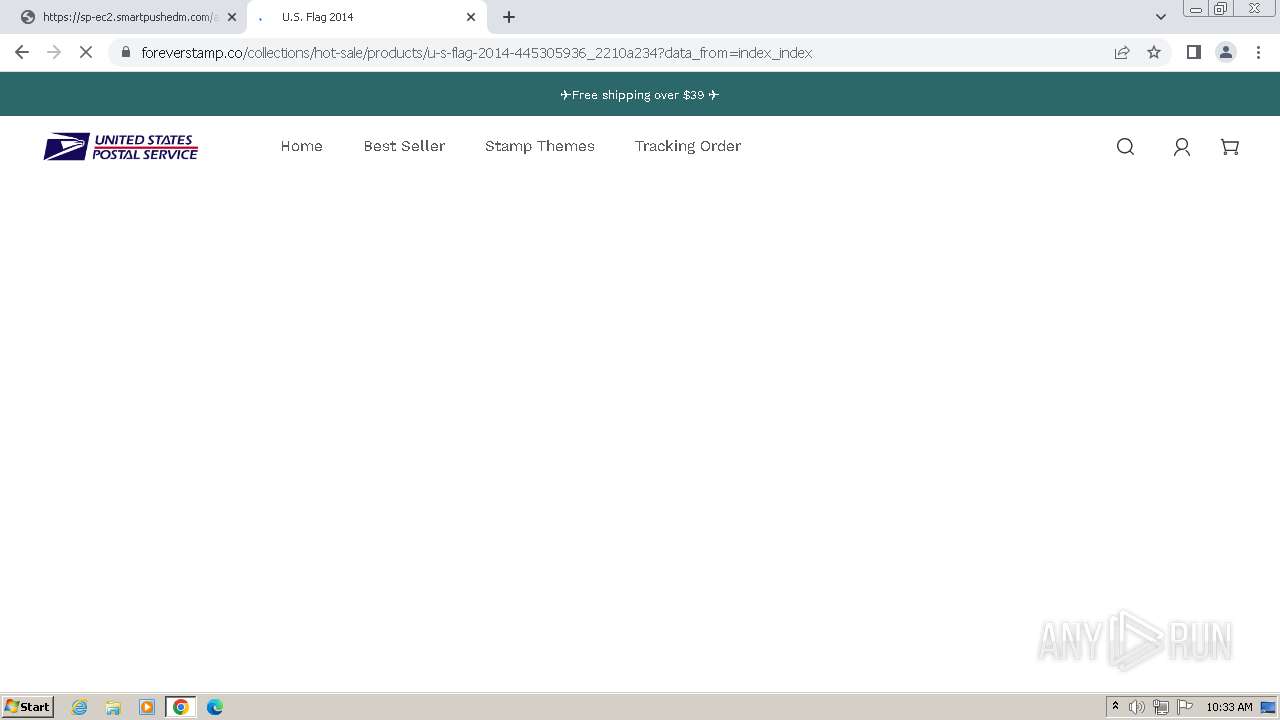Screen dimensions: 1280x720
Task: Click the United States Postal Service logo
Action: [x=121, y=147]
